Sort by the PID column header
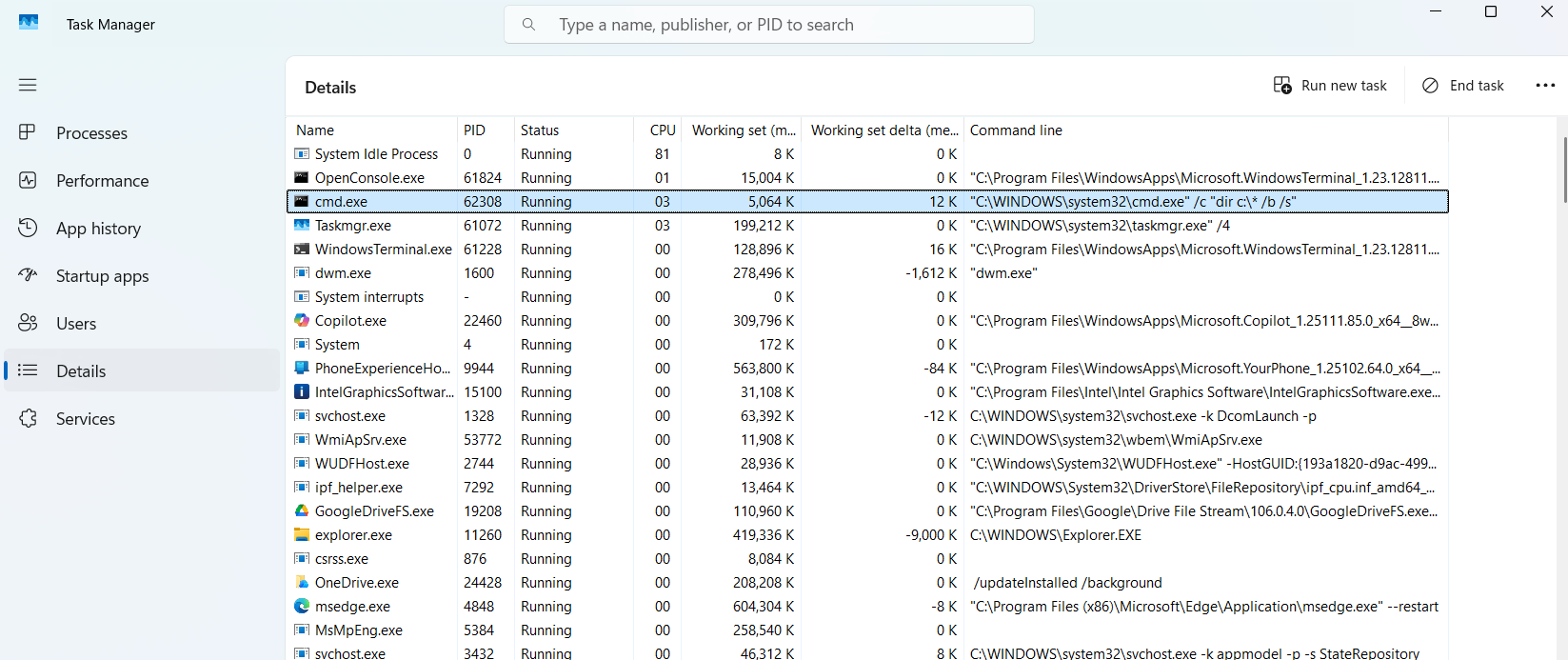Image resolution: width=1568 pixels, height=660 pixels. pos(486,130)
